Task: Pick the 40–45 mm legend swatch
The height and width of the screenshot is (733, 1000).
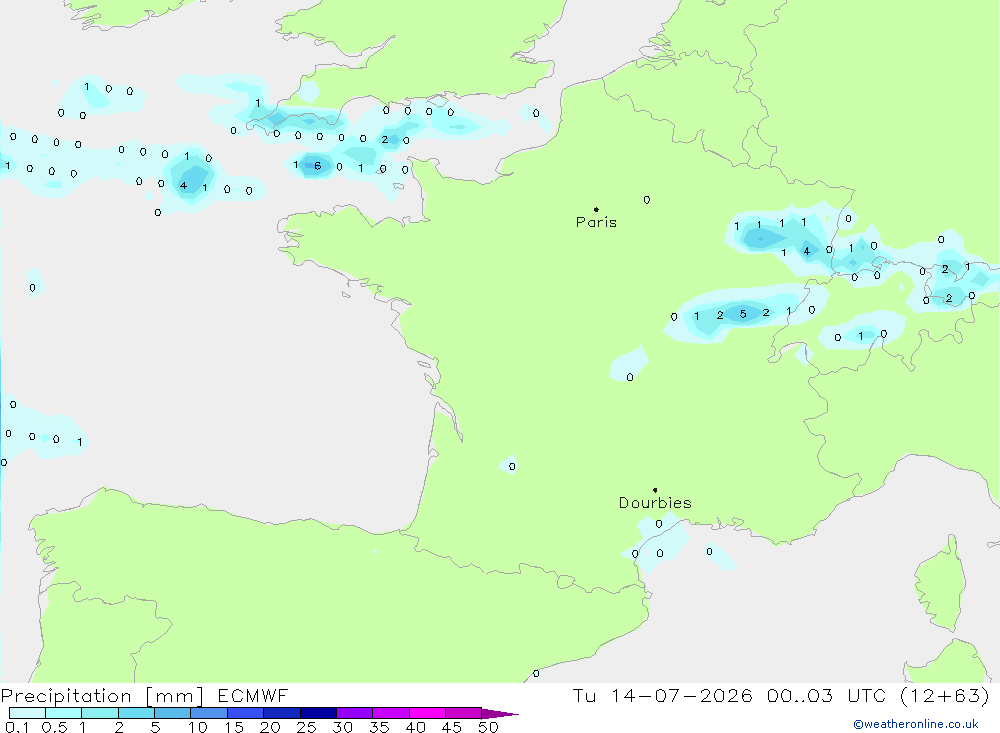Action: (427, 713)
